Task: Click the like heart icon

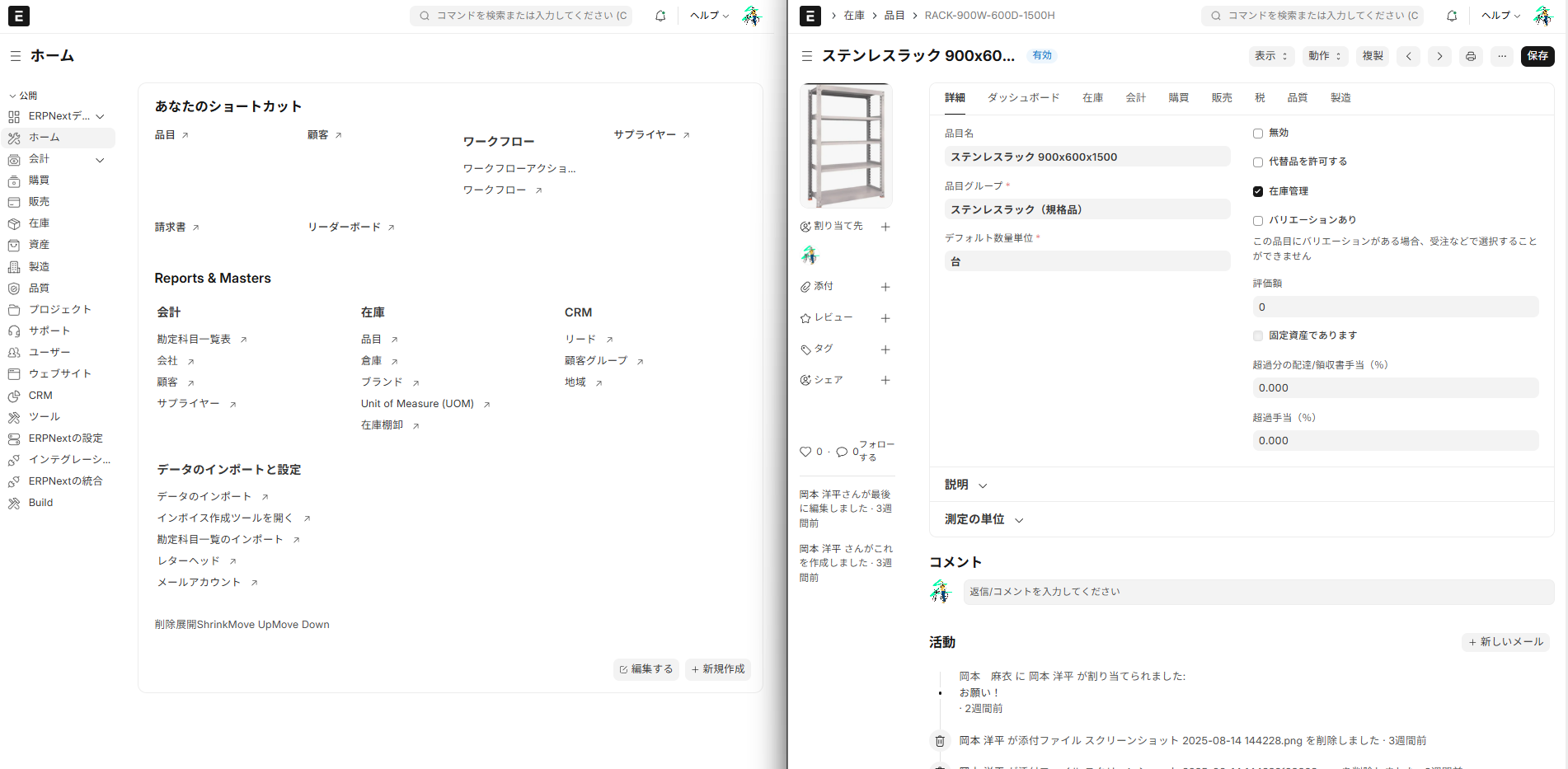Action: [805, 452]
